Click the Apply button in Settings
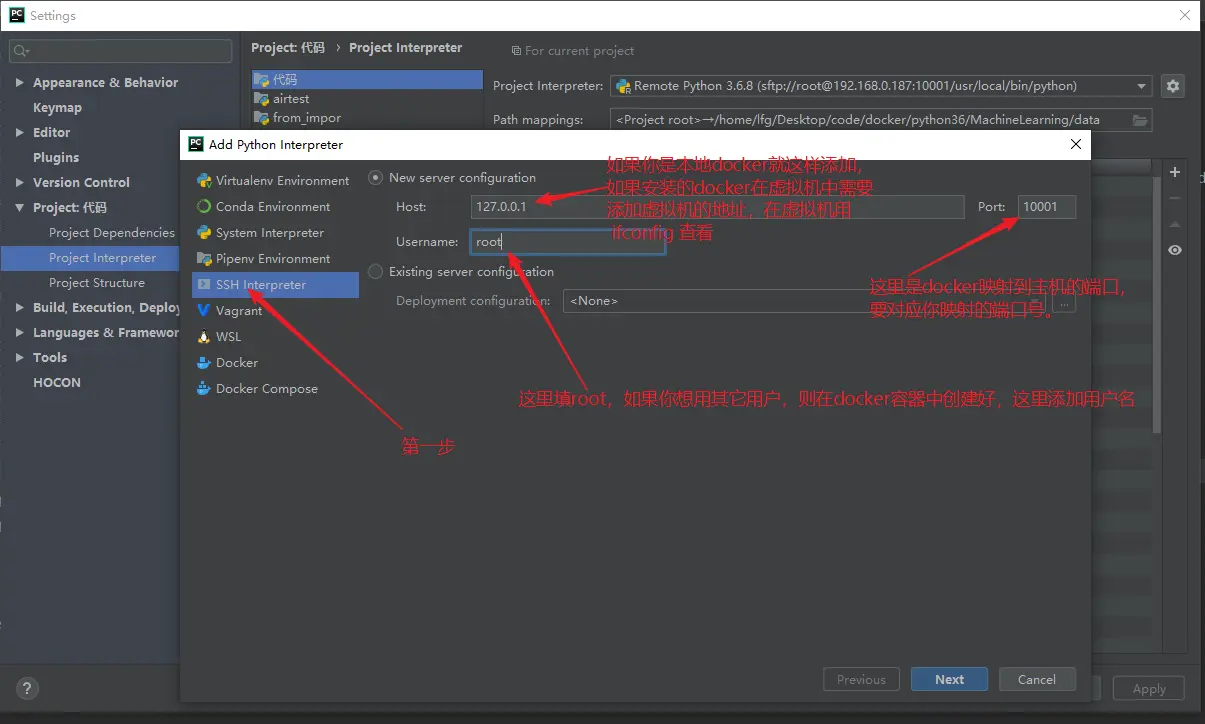The height and width of the screenshot is (724, 1205). point(1149,689)
